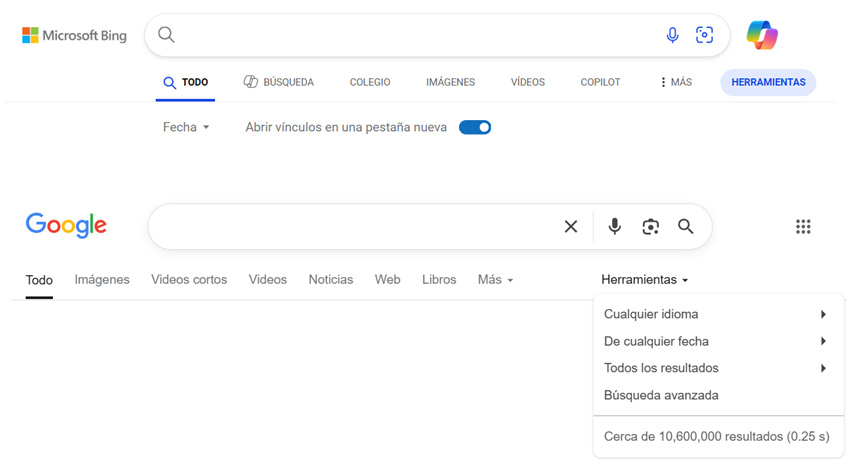
Task: Open Google Lens camera search icon
Action: [651, 226]
